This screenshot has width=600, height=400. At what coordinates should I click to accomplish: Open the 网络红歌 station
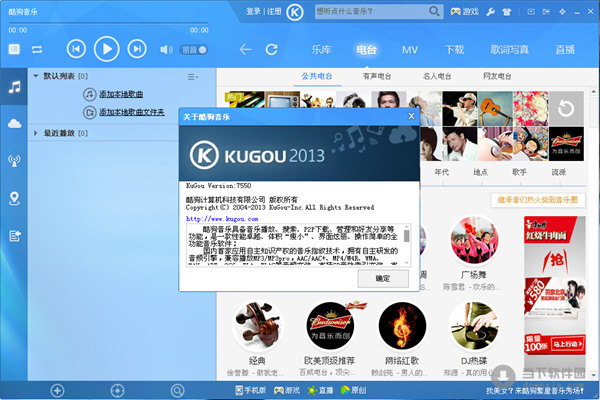(x=402, y=326)
